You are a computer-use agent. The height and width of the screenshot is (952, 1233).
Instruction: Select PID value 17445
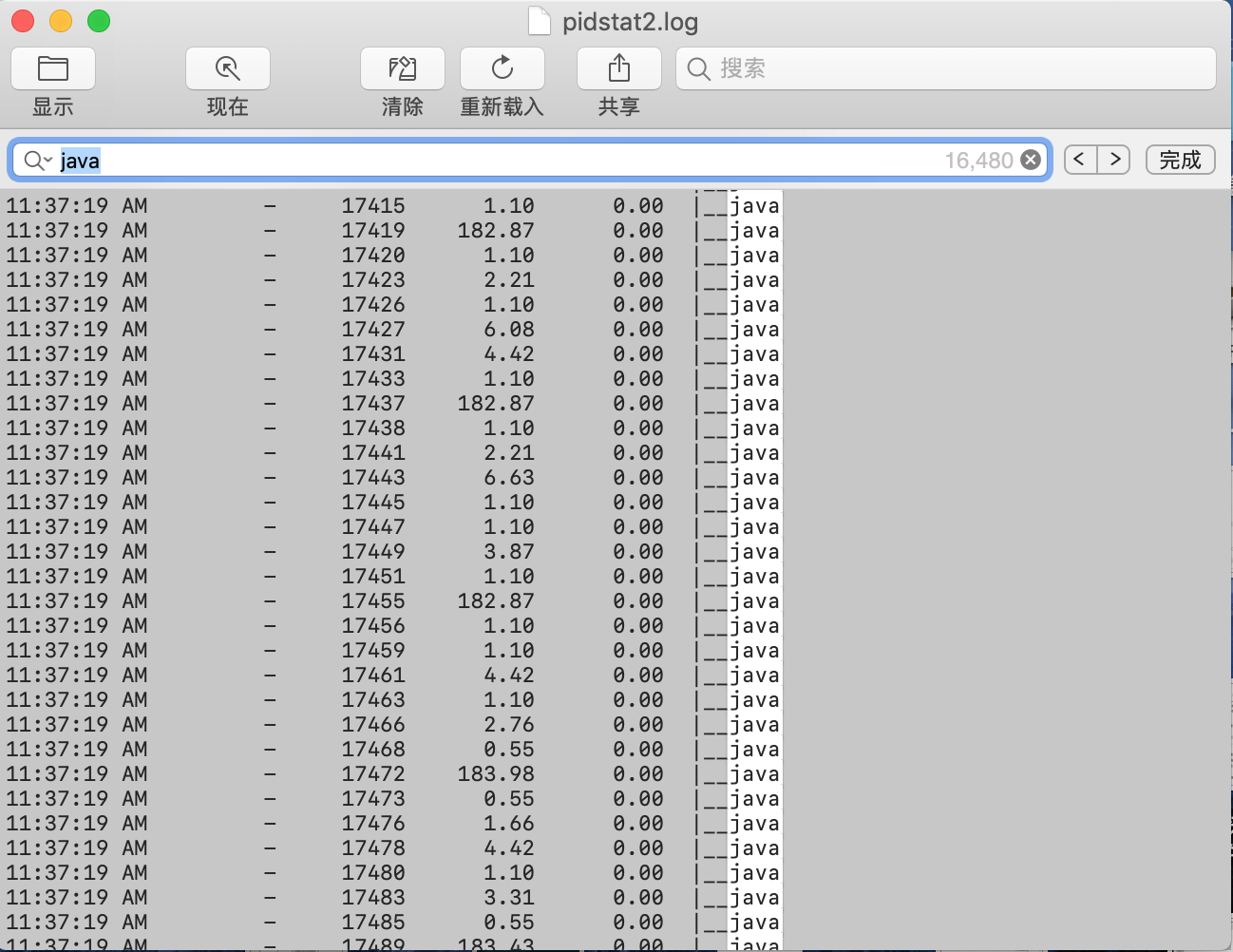tap(373, 502)
